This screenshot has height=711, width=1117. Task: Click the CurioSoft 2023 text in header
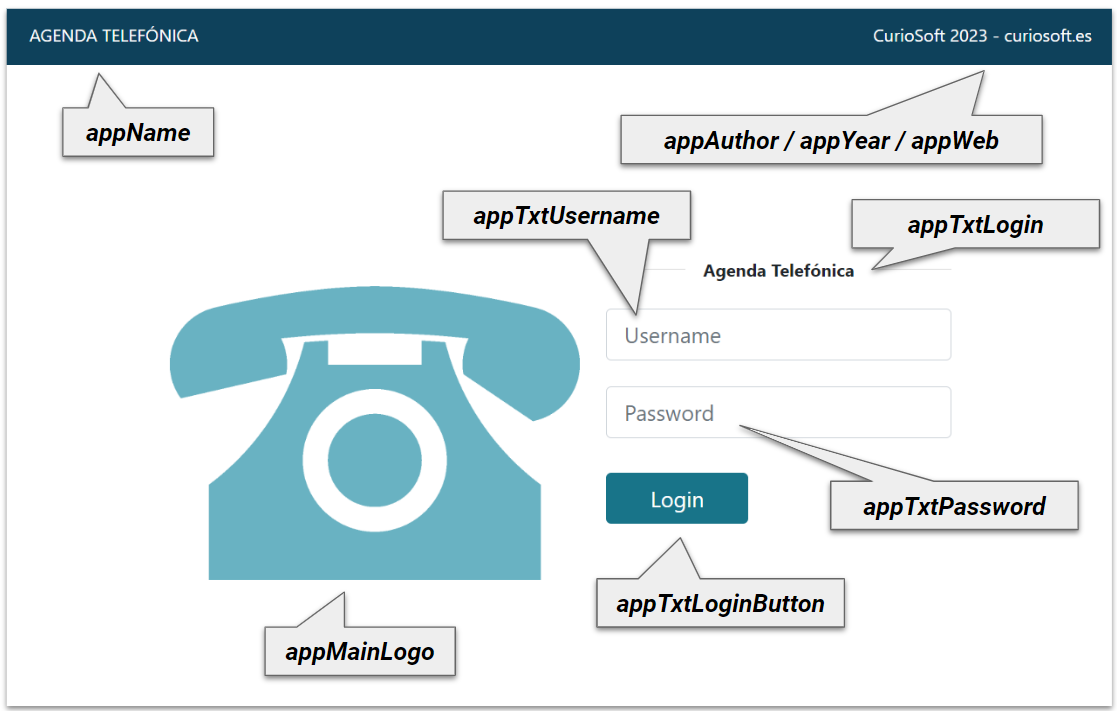tap(929, 36)
